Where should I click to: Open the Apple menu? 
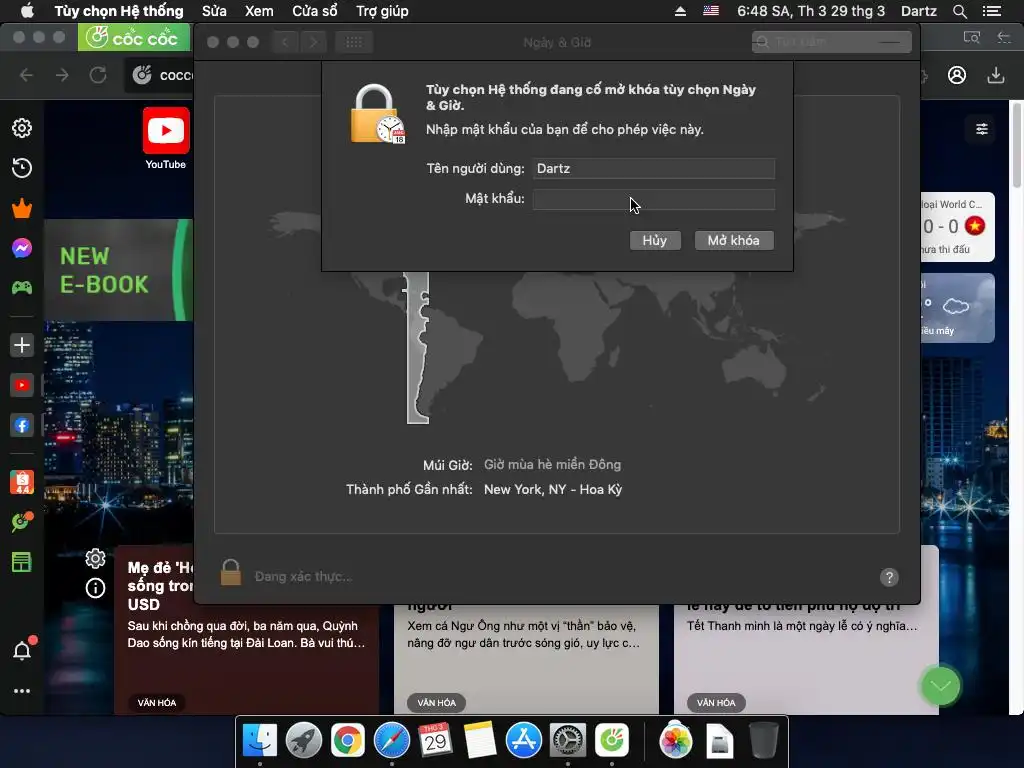click(x=27, y=11)
